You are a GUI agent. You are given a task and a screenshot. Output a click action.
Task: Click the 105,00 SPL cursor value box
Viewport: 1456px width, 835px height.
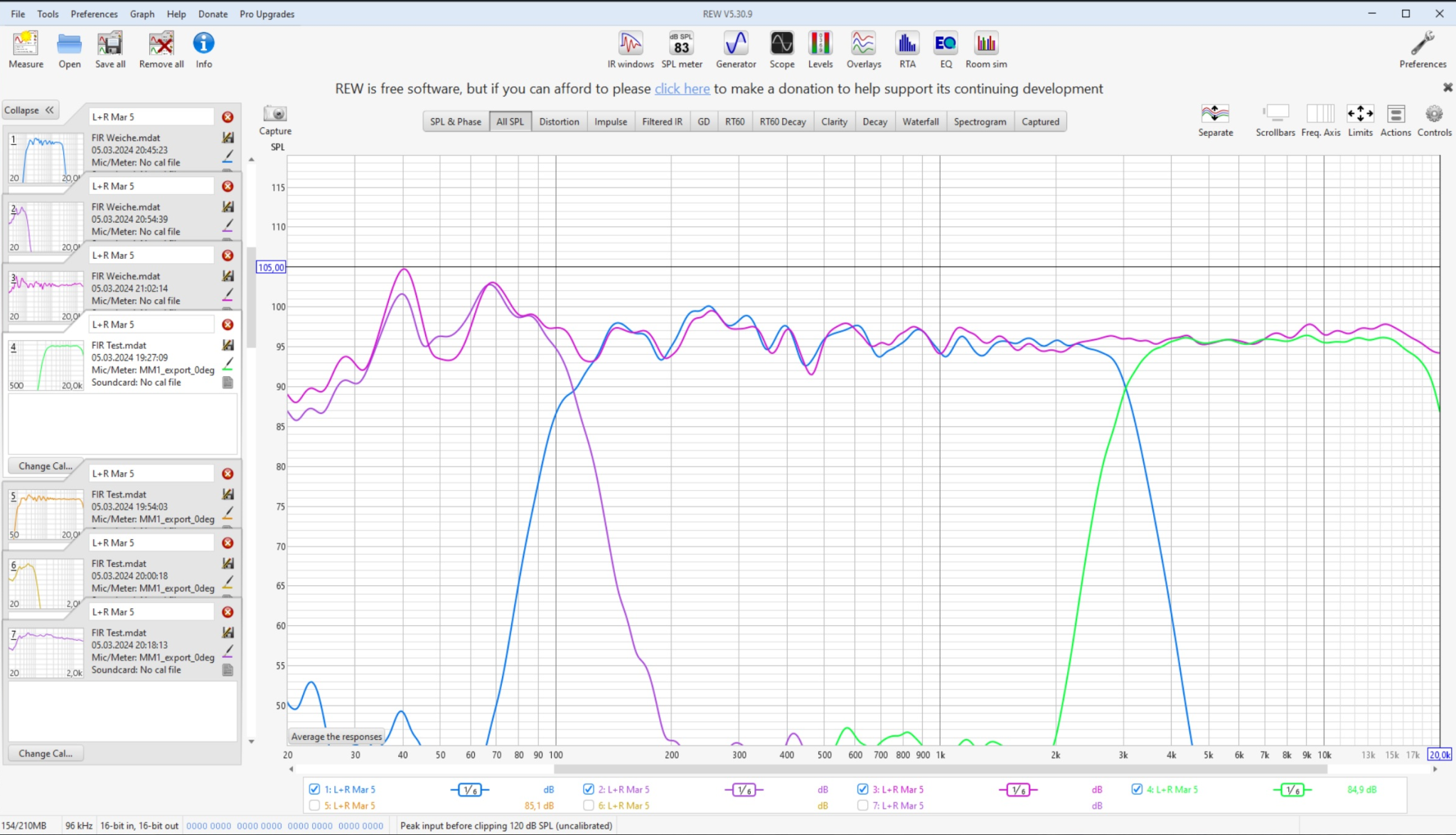click(x=271, y=267)
